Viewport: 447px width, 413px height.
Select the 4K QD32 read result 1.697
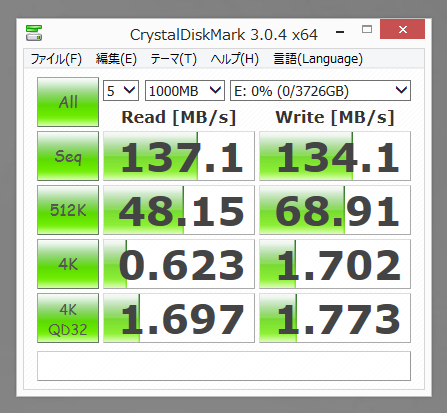[x=179, y=318]
